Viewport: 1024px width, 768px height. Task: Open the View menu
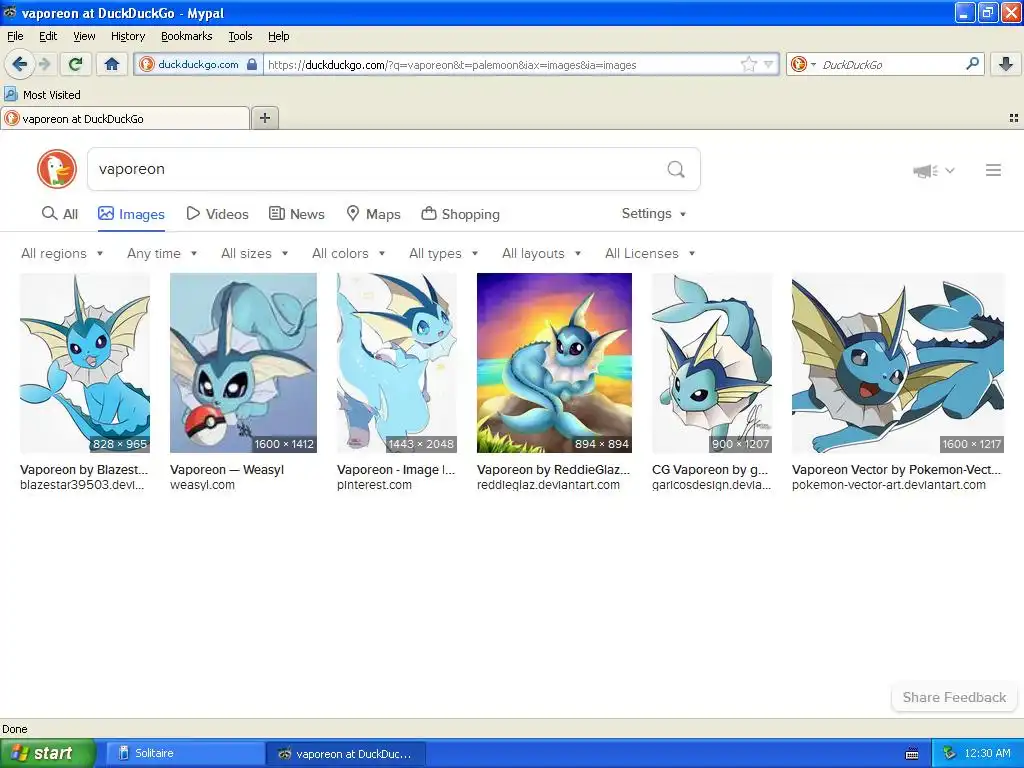pyautogui.click(x=84, y=36)
